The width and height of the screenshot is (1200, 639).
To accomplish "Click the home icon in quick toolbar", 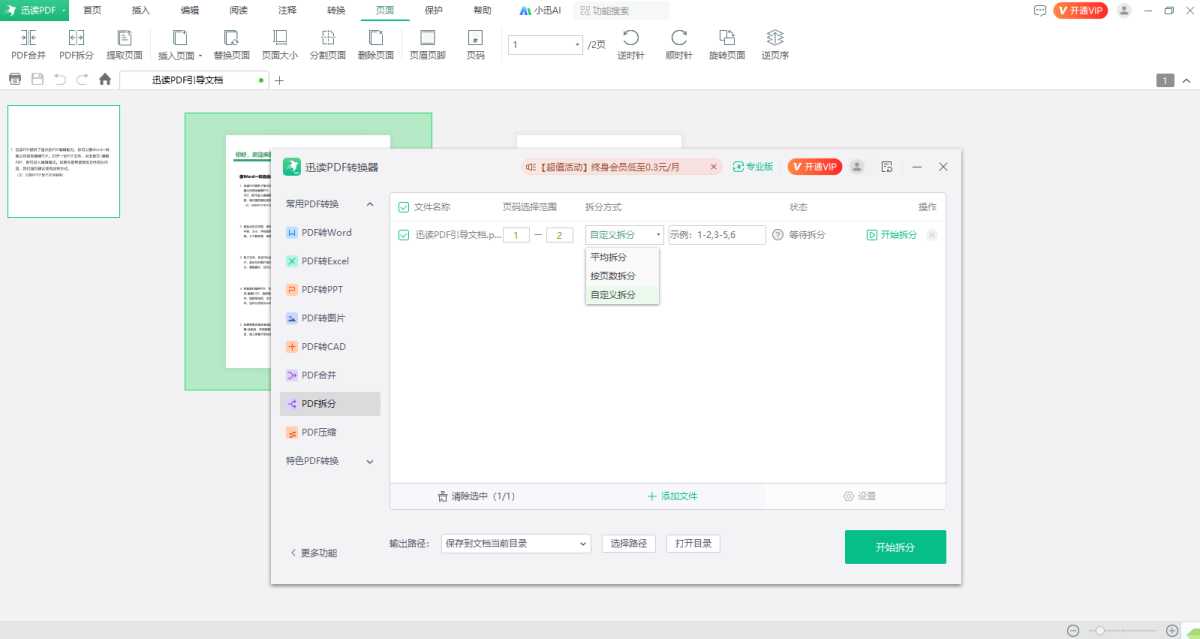I will (x=105, y=79).
